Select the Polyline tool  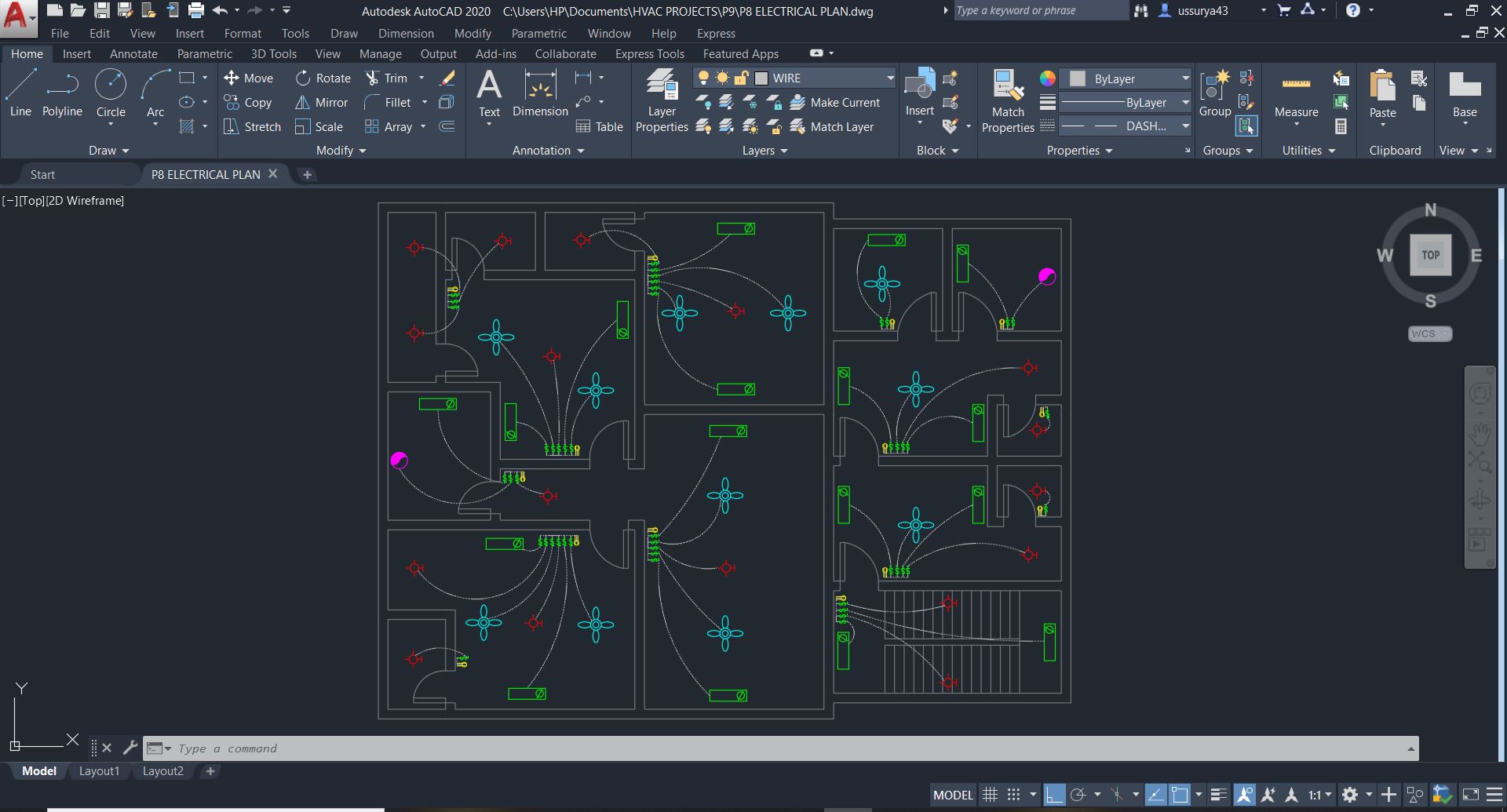[x=63, y=93]
